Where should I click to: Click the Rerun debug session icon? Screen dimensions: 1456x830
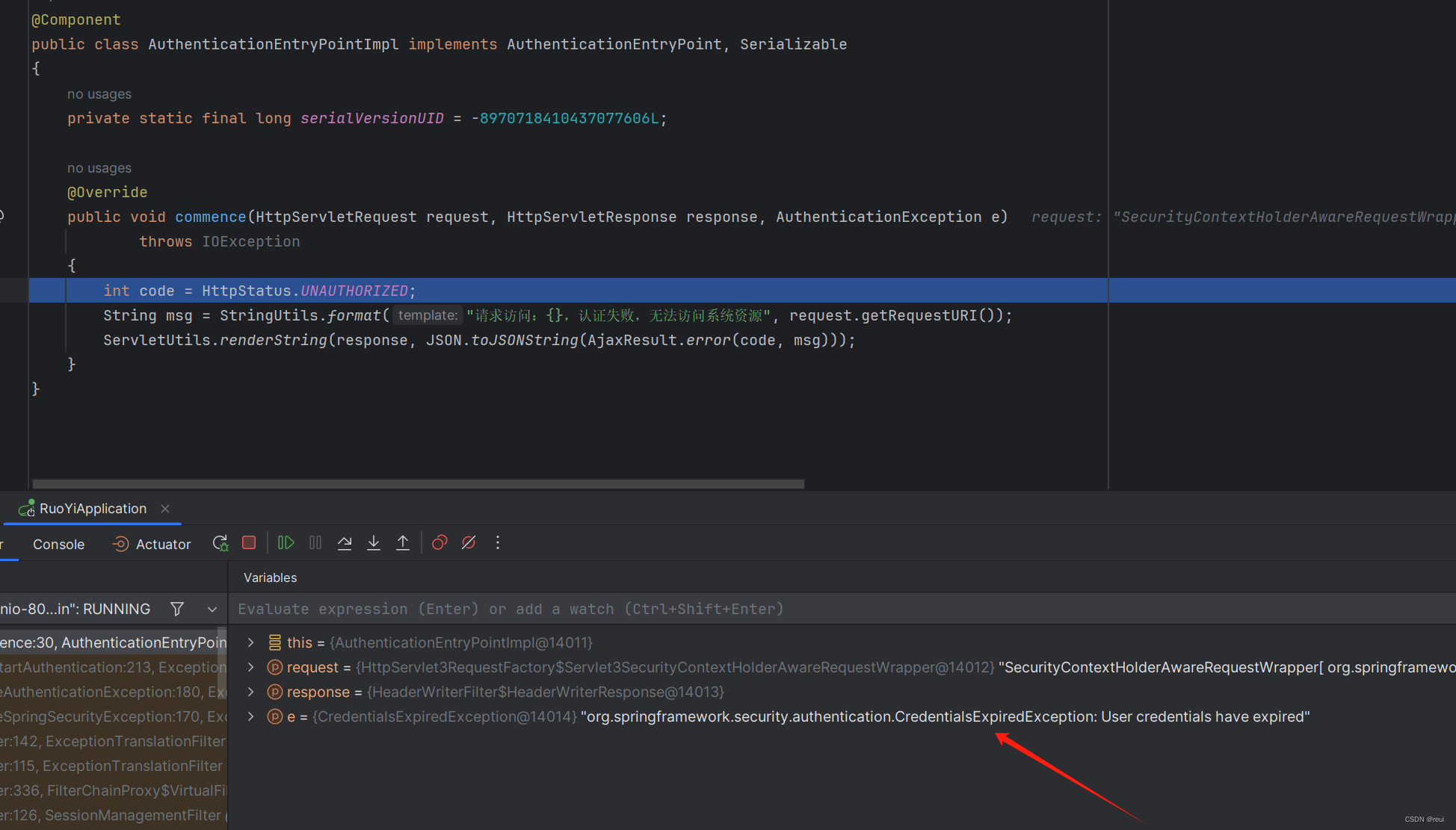(220, 543)
